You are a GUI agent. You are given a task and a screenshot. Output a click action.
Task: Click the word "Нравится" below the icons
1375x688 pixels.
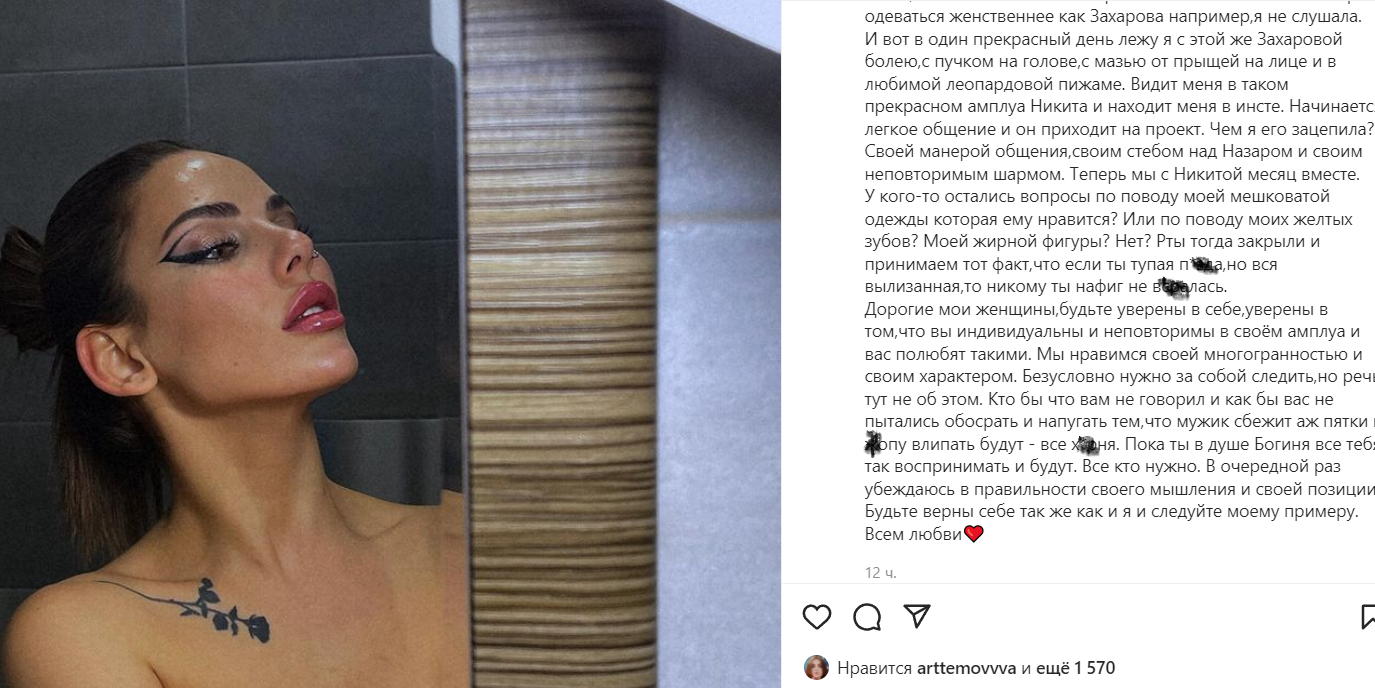click(872, 668)
